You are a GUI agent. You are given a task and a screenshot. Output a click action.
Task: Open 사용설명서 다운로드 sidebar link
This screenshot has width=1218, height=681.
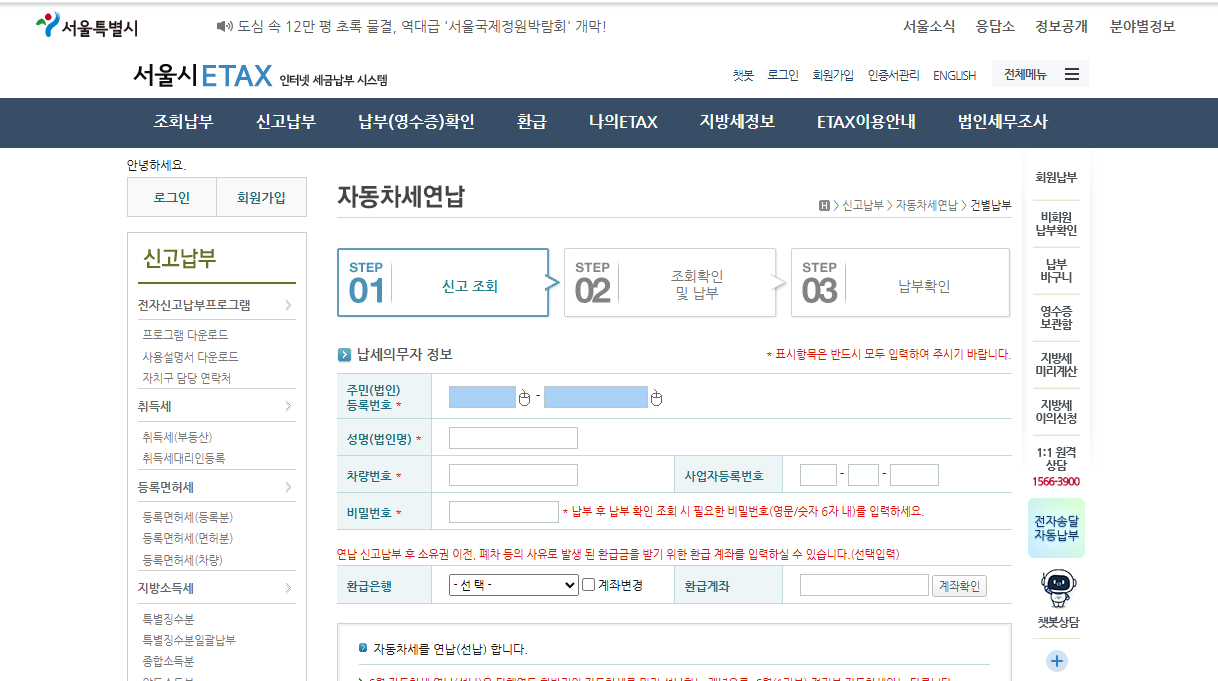click(190, 356)
